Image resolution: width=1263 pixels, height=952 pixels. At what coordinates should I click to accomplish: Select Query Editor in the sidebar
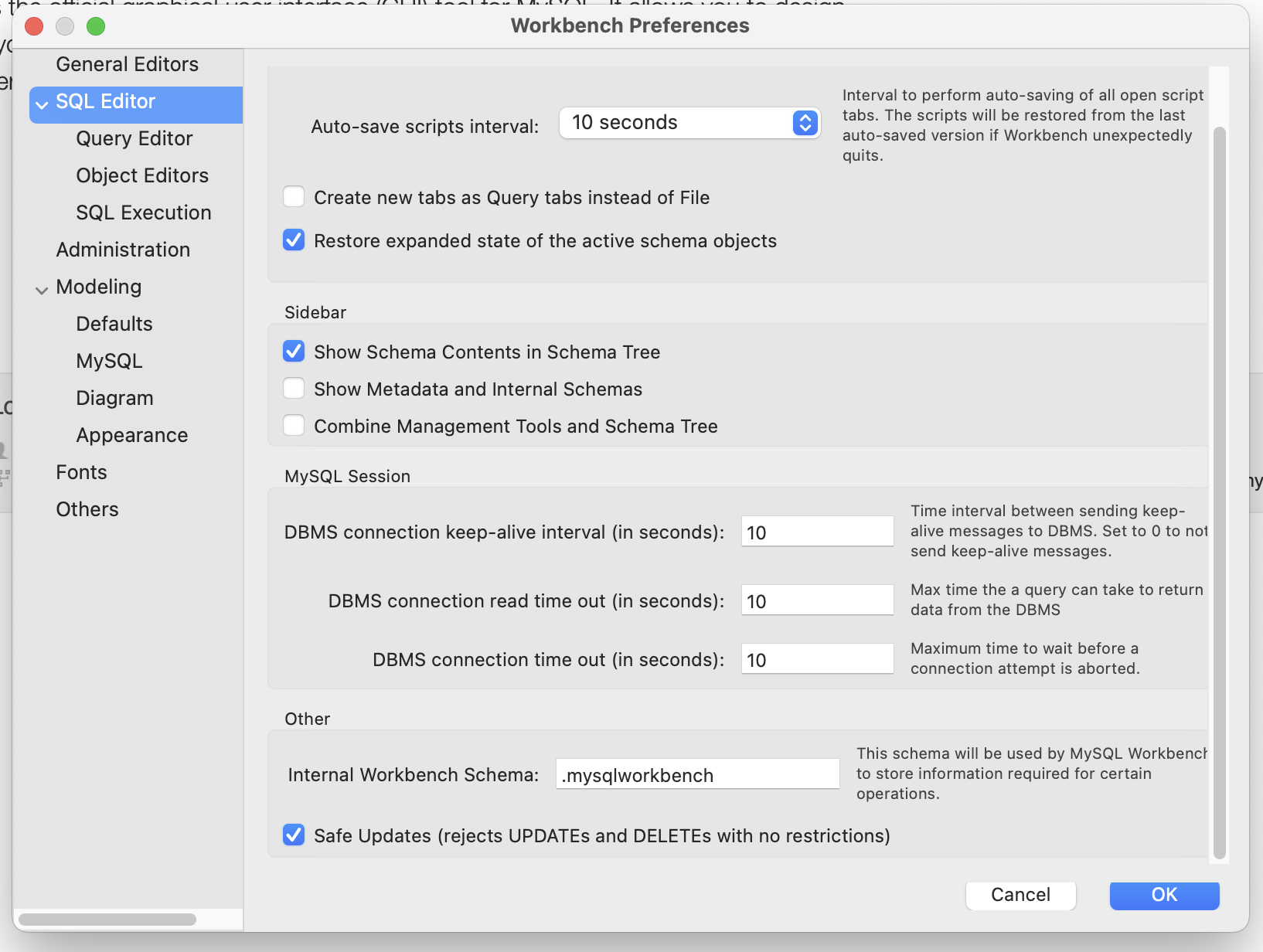point(134,138)
